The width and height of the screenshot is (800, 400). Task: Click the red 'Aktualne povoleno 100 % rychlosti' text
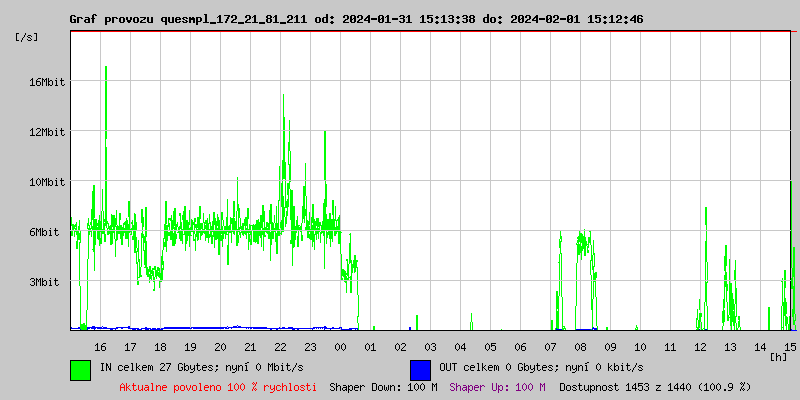tap(218, 386)
